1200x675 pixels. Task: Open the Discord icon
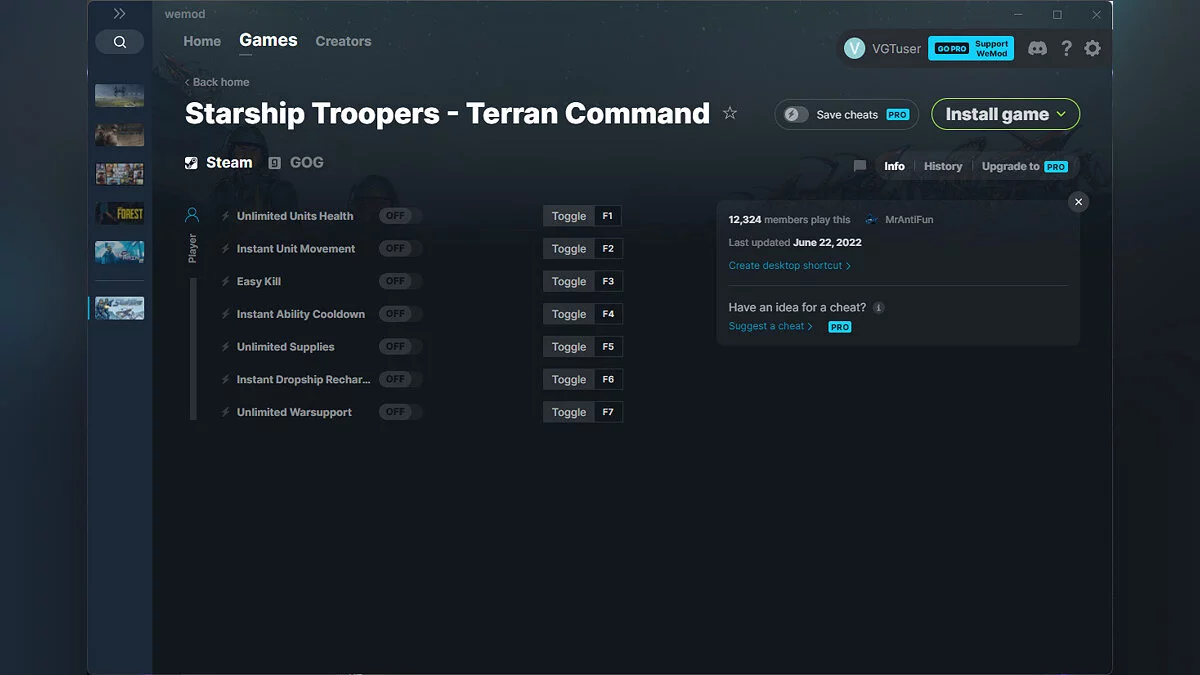(1038, 48)
